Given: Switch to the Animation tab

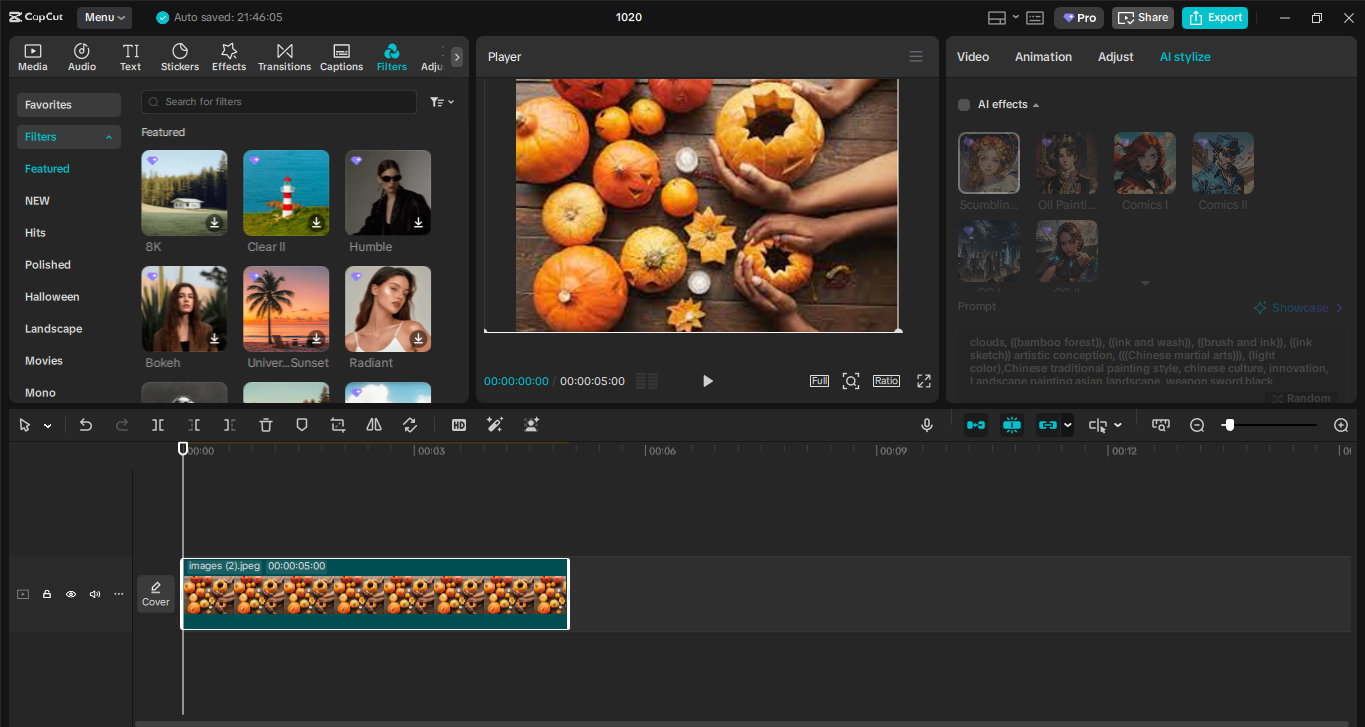Looking at the screenshot, I should coord(1043,56).
